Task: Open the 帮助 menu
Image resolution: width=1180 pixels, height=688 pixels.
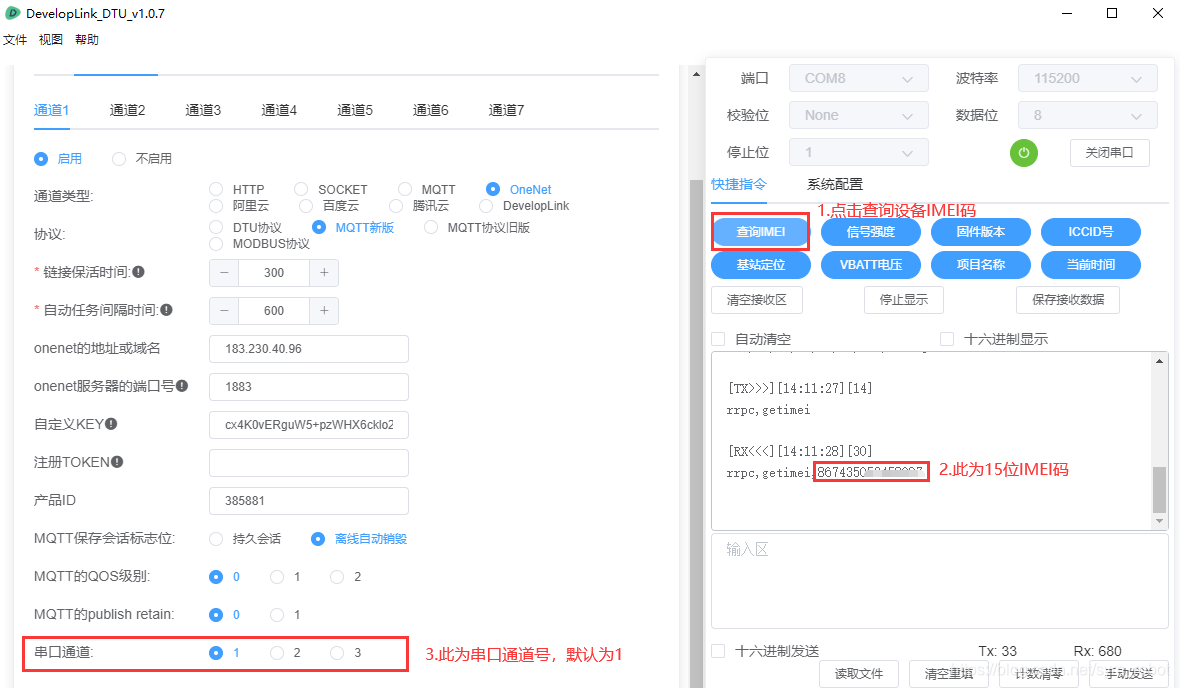Action: (85, 39)
